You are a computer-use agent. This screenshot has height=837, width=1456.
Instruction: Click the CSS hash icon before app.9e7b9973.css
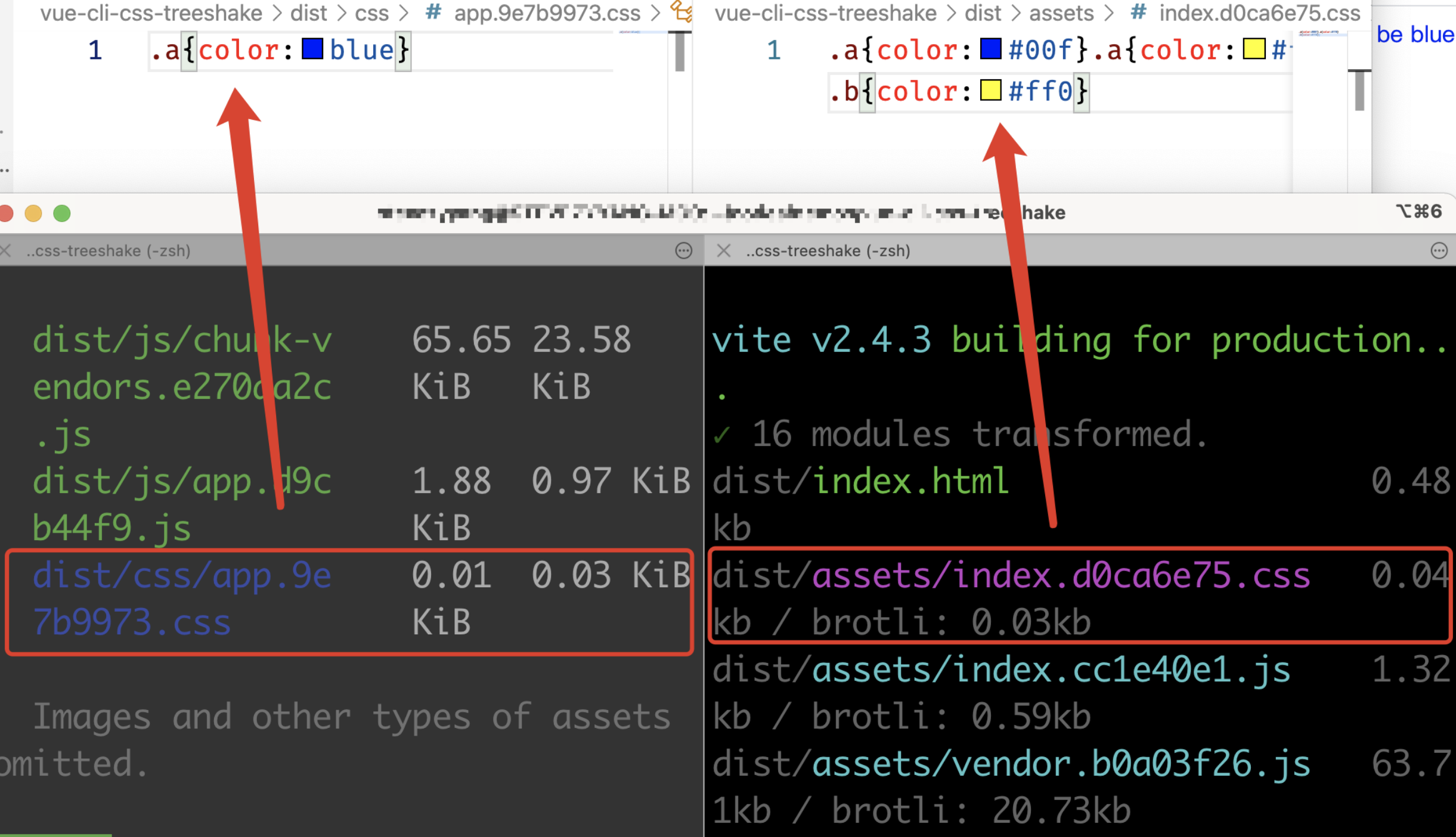[x=433, y=12]
